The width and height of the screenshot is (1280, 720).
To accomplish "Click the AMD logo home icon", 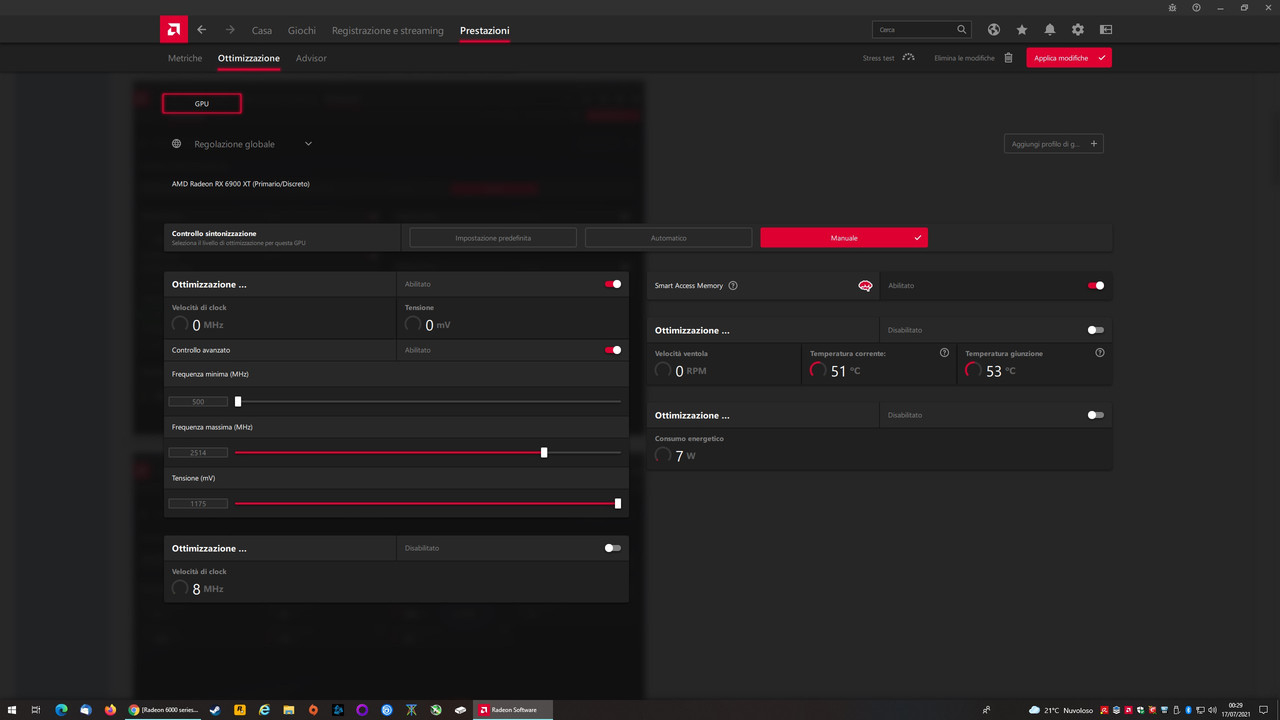I will (x=173, y=30).
